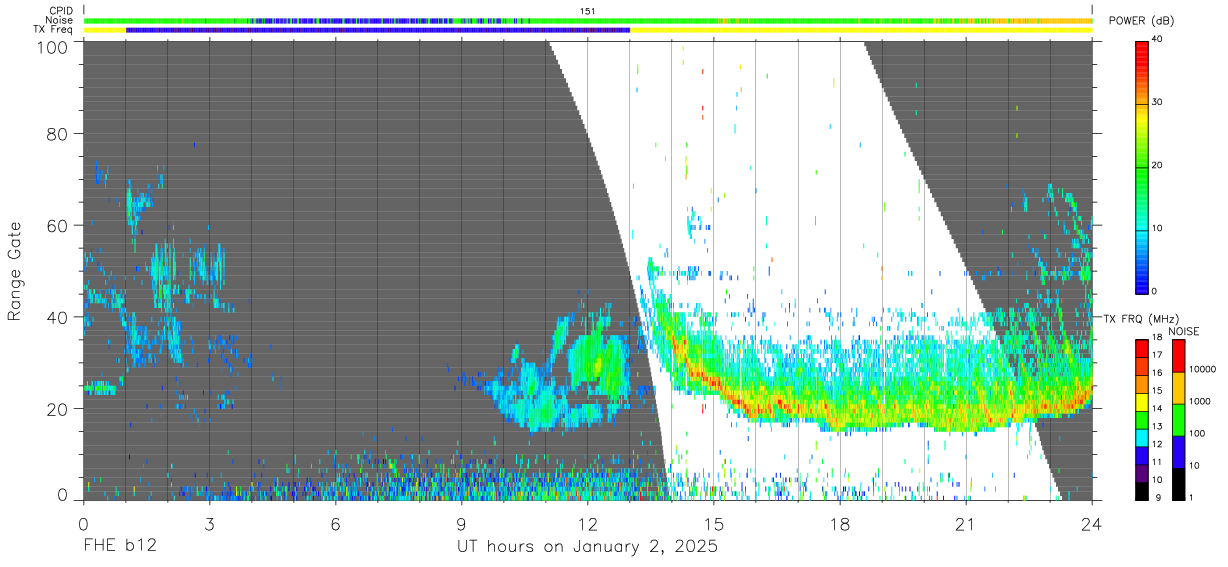
Task: Click the 24 hour tick on UT axis
Action: point(1091,522)
